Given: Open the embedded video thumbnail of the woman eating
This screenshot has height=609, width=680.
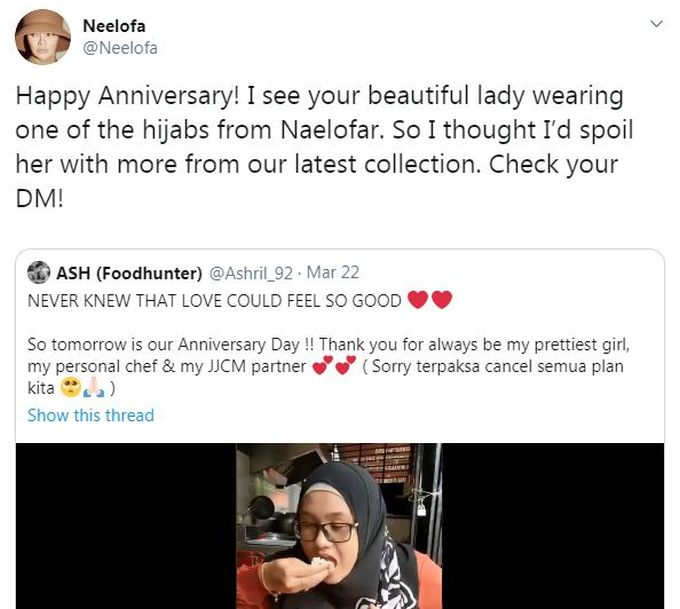Looking at the screenshot, I should pyautogui.click(x=339, y=526).
